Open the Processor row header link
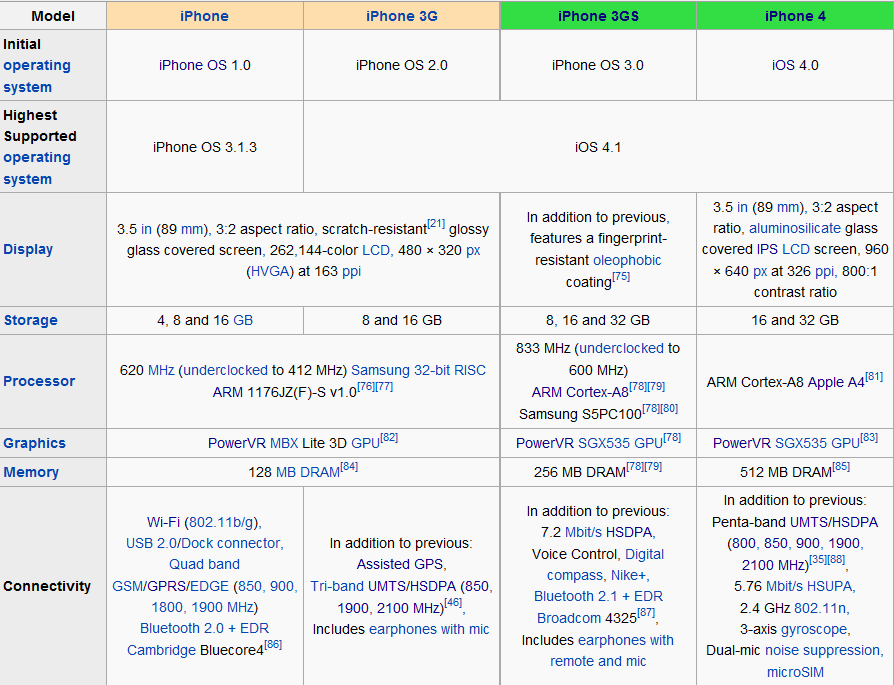 [x=39, y=381]
